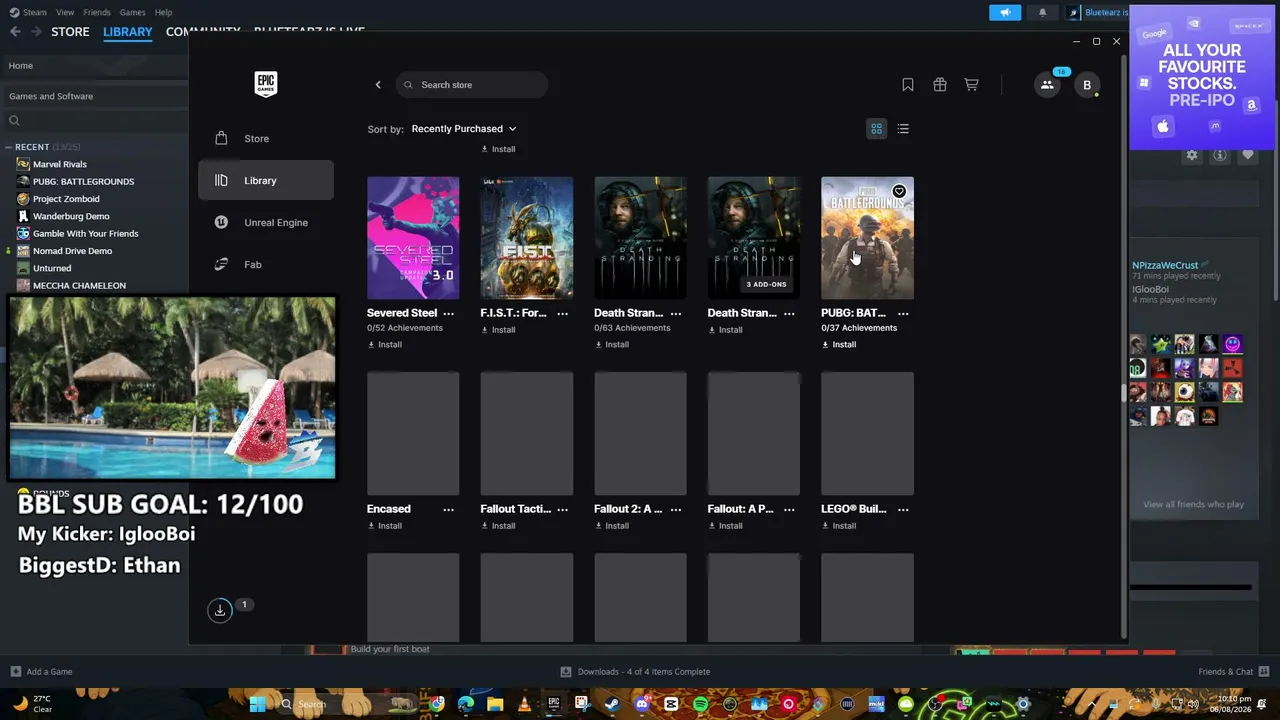
Task: Open Epic friends list icon
Action: [1047, 85]
